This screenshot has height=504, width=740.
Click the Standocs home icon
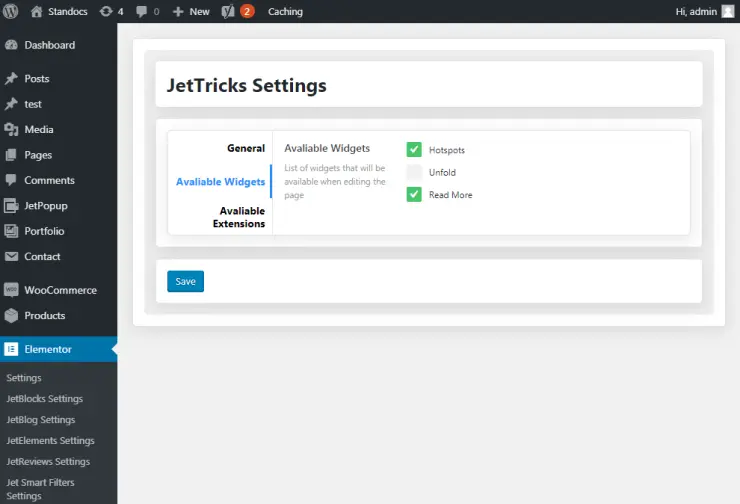pyautogui.click(x=36, y=11)
